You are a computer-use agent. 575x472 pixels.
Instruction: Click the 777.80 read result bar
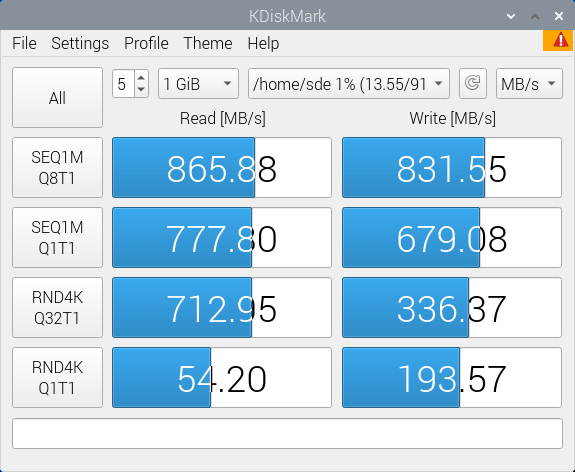[x=222, y=238]
